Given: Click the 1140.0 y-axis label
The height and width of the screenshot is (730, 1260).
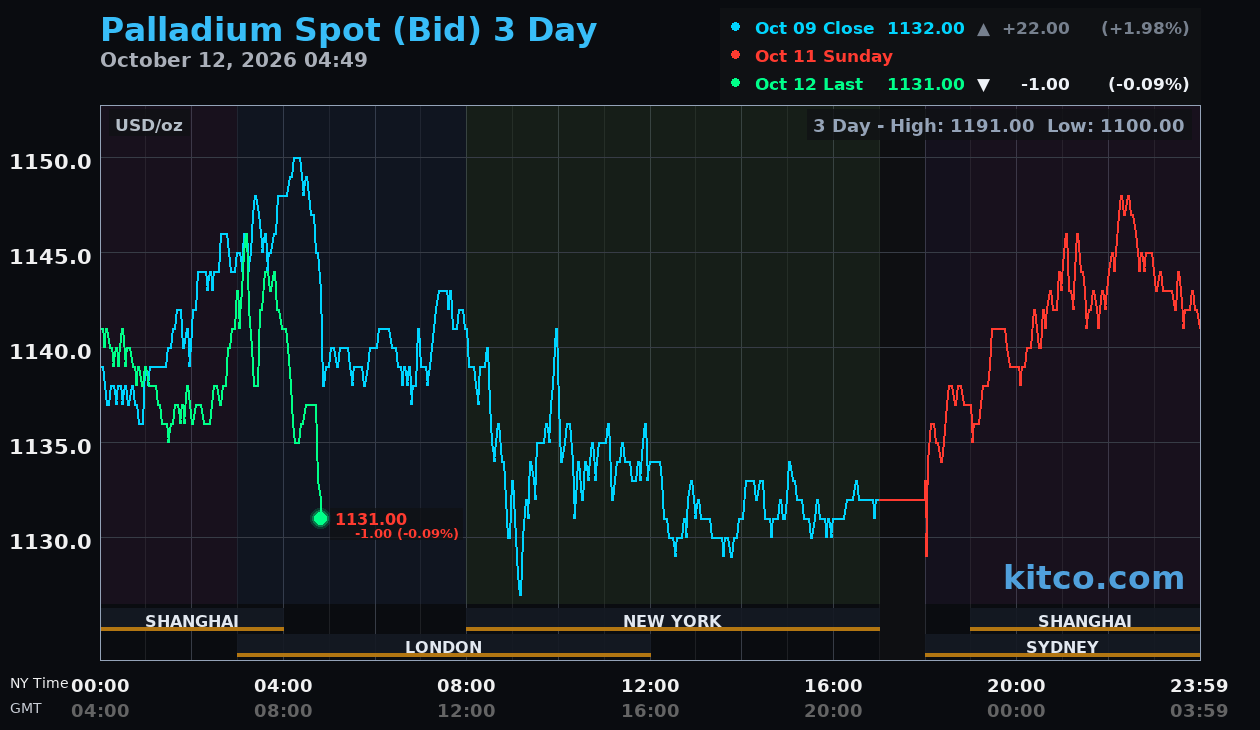Looking at the screenshot, I should point(51,351).
